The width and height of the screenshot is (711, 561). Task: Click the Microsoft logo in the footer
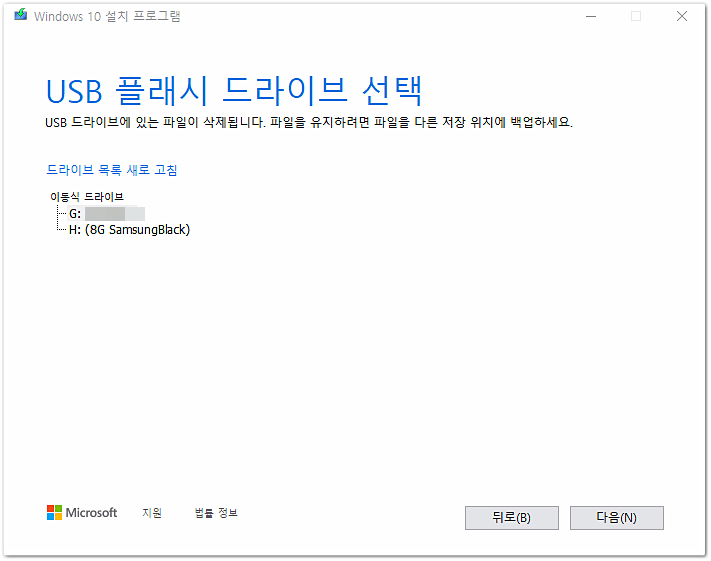(x=82, y=512)
